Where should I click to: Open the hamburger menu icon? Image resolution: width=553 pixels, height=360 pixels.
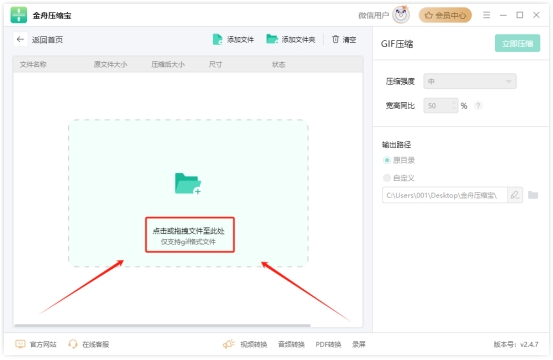coord(486,15)
